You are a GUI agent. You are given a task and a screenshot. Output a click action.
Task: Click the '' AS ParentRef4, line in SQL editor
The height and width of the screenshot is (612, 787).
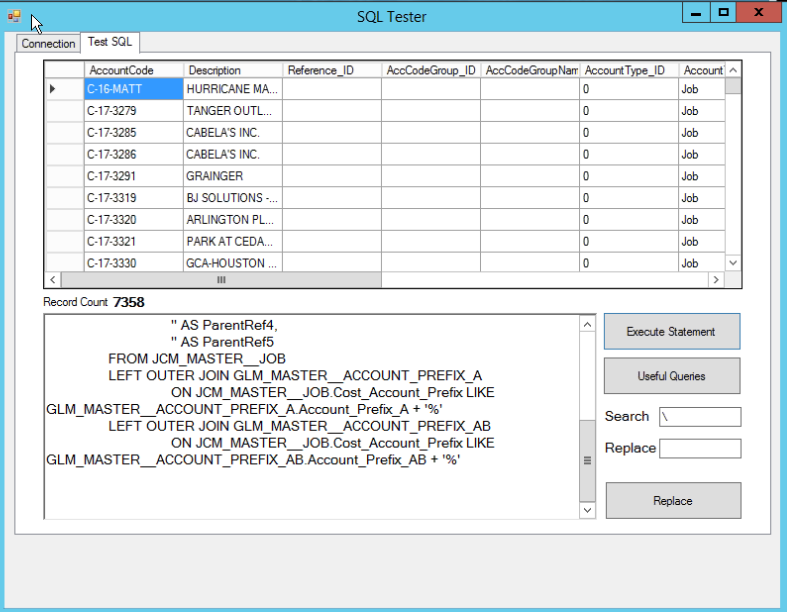224,325
